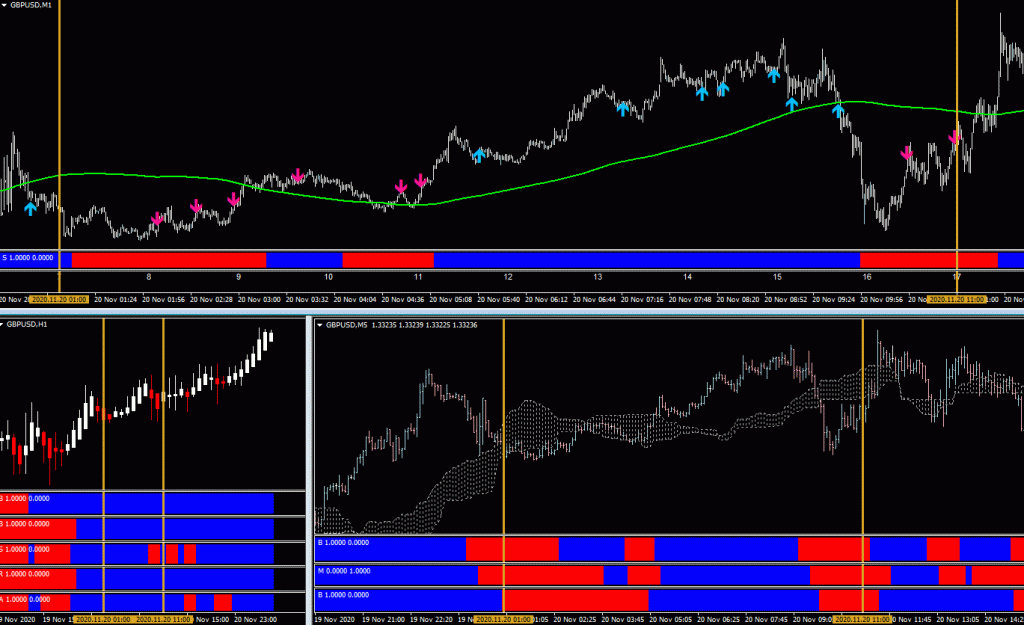The height and width of the screenshot is (625, 1024).
Task: Click the 20 Nov 03:00 time label
Action: tap(259, 300)
